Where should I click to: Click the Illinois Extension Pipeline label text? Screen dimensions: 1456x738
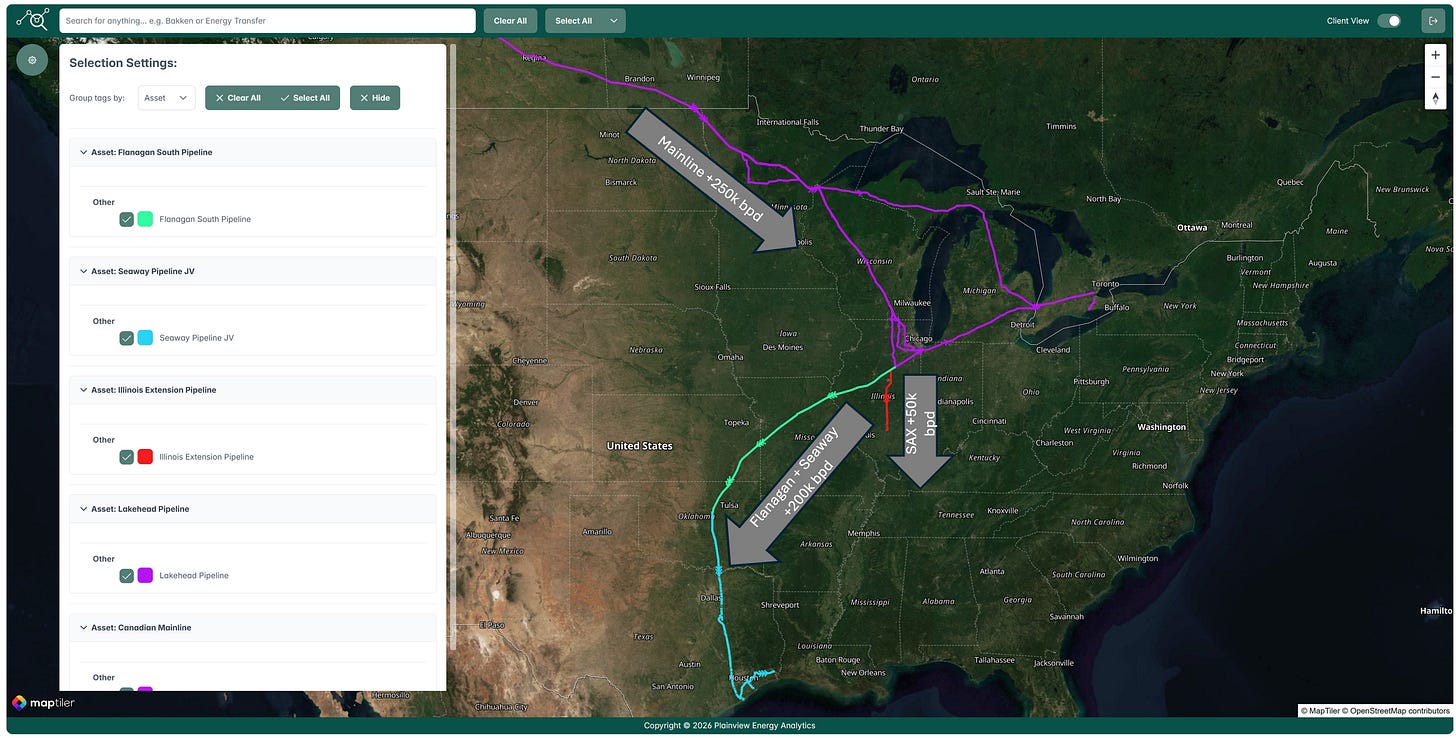pos(207,457)
